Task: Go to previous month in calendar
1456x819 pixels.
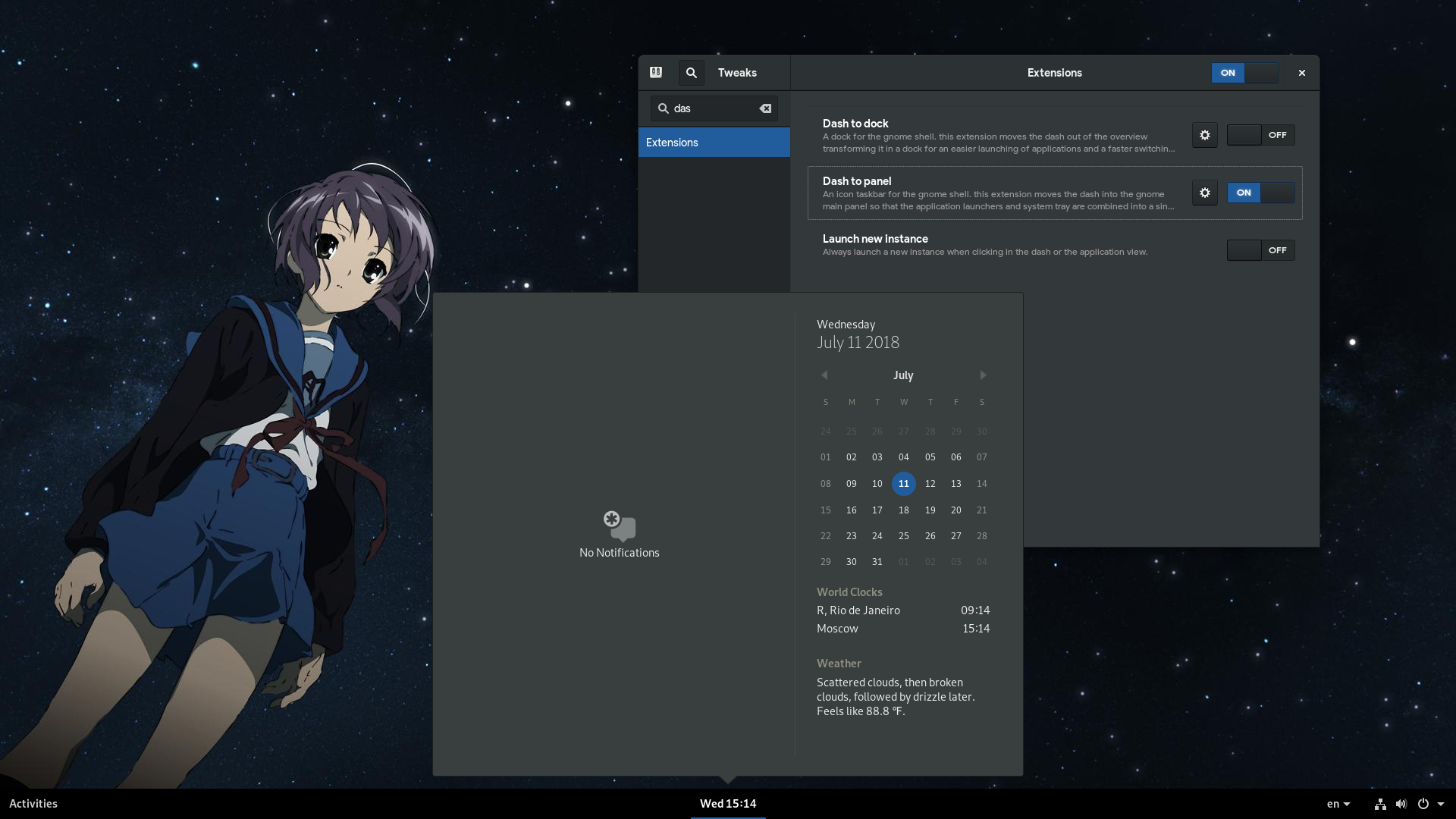Action: click(x=824, y=375)
